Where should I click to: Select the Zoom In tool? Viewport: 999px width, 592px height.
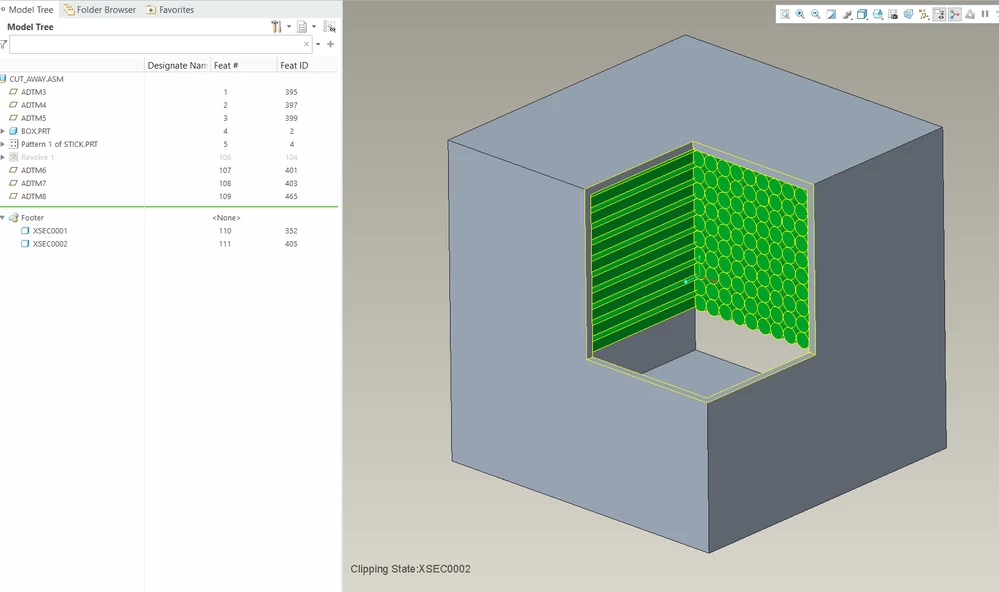[x=800, y=14]
